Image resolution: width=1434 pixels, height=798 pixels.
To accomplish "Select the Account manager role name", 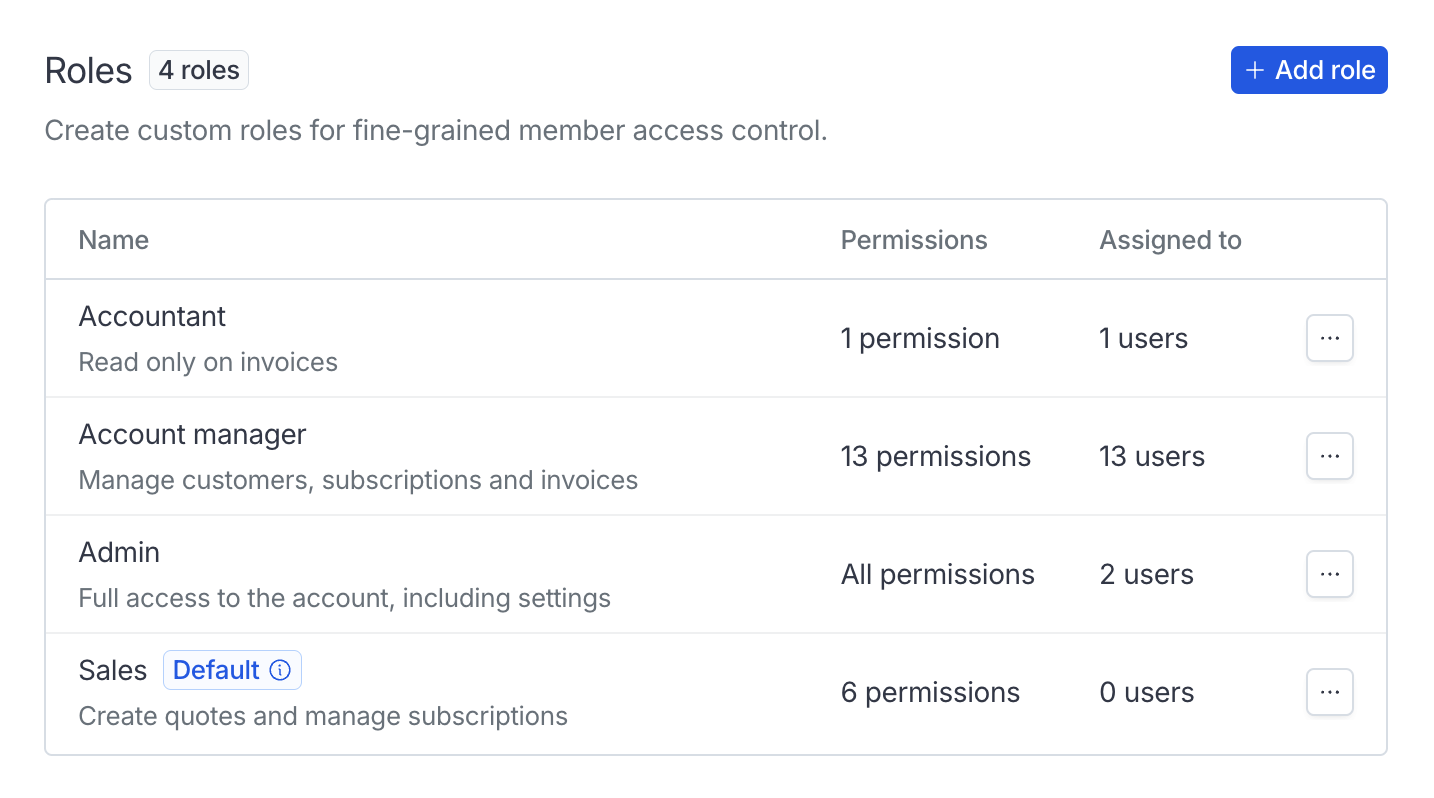I will tap(192, 434).
